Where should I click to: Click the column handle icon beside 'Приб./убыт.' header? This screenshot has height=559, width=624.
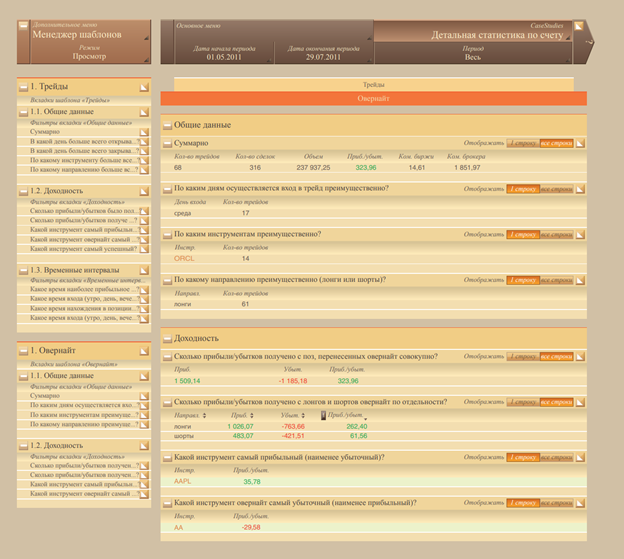[323, 416]
